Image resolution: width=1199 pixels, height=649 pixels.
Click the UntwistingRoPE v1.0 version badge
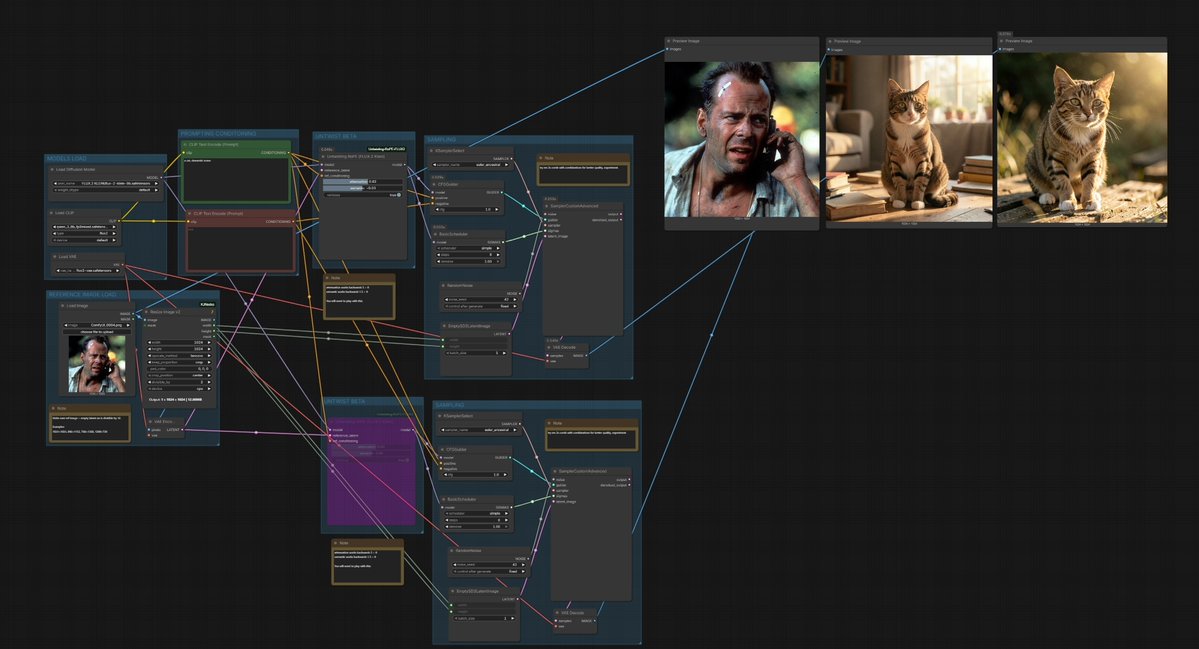[386, 149]
